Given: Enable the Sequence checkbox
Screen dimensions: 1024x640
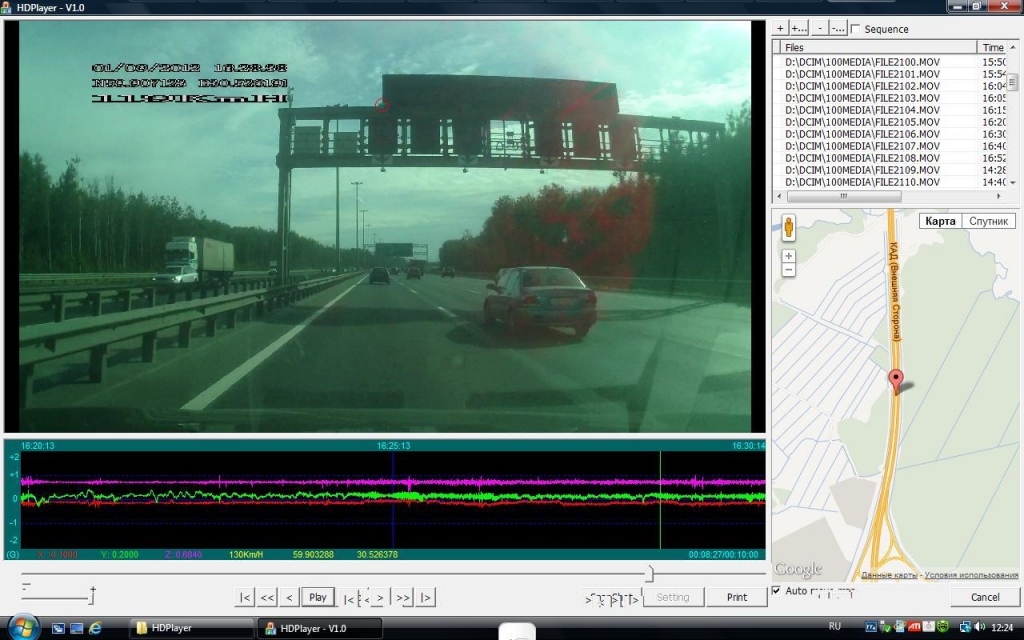Looking at the screenshot, I should (x=856, y=29).
